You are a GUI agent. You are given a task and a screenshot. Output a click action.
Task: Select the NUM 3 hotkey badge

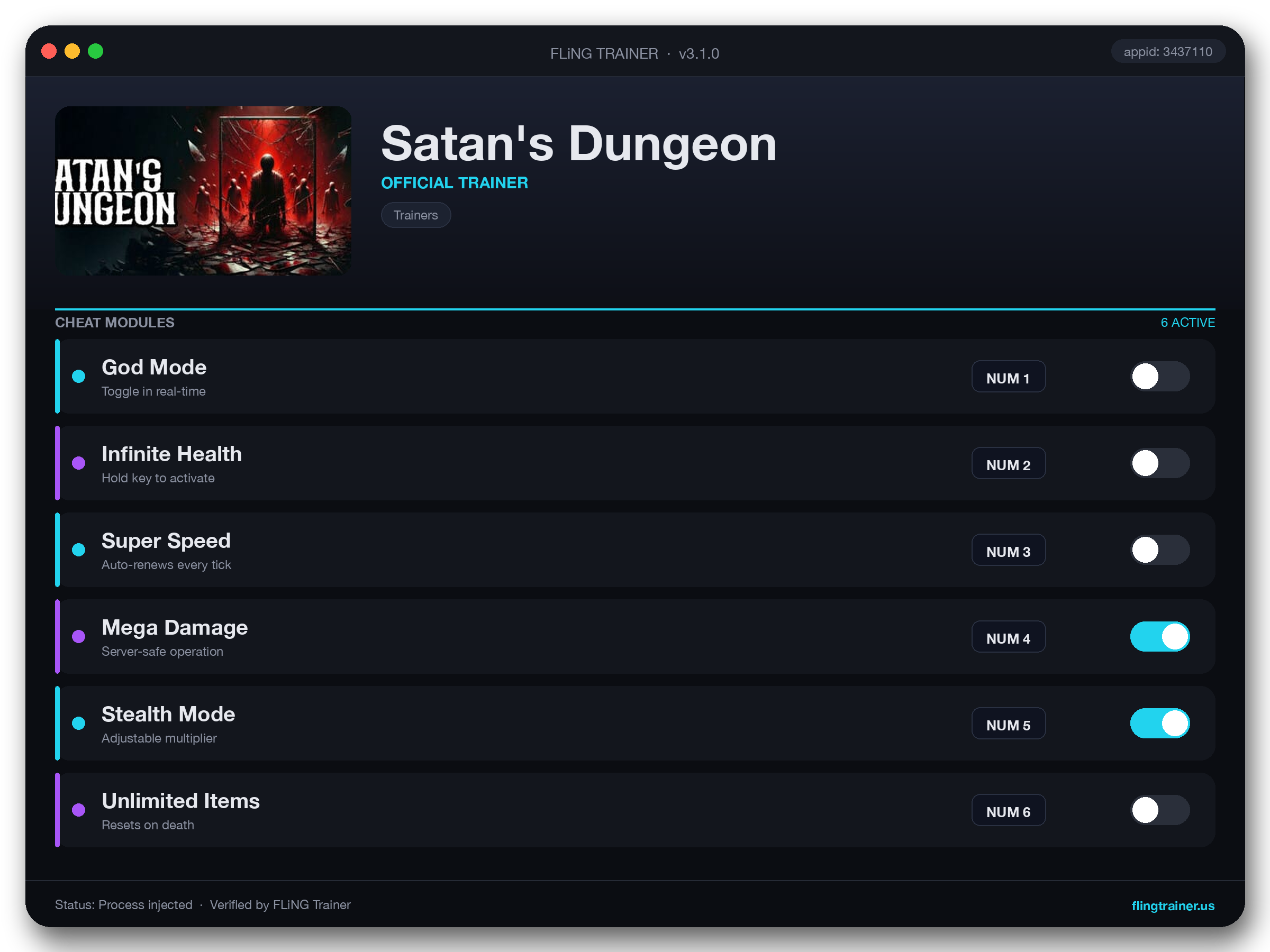1008,551
